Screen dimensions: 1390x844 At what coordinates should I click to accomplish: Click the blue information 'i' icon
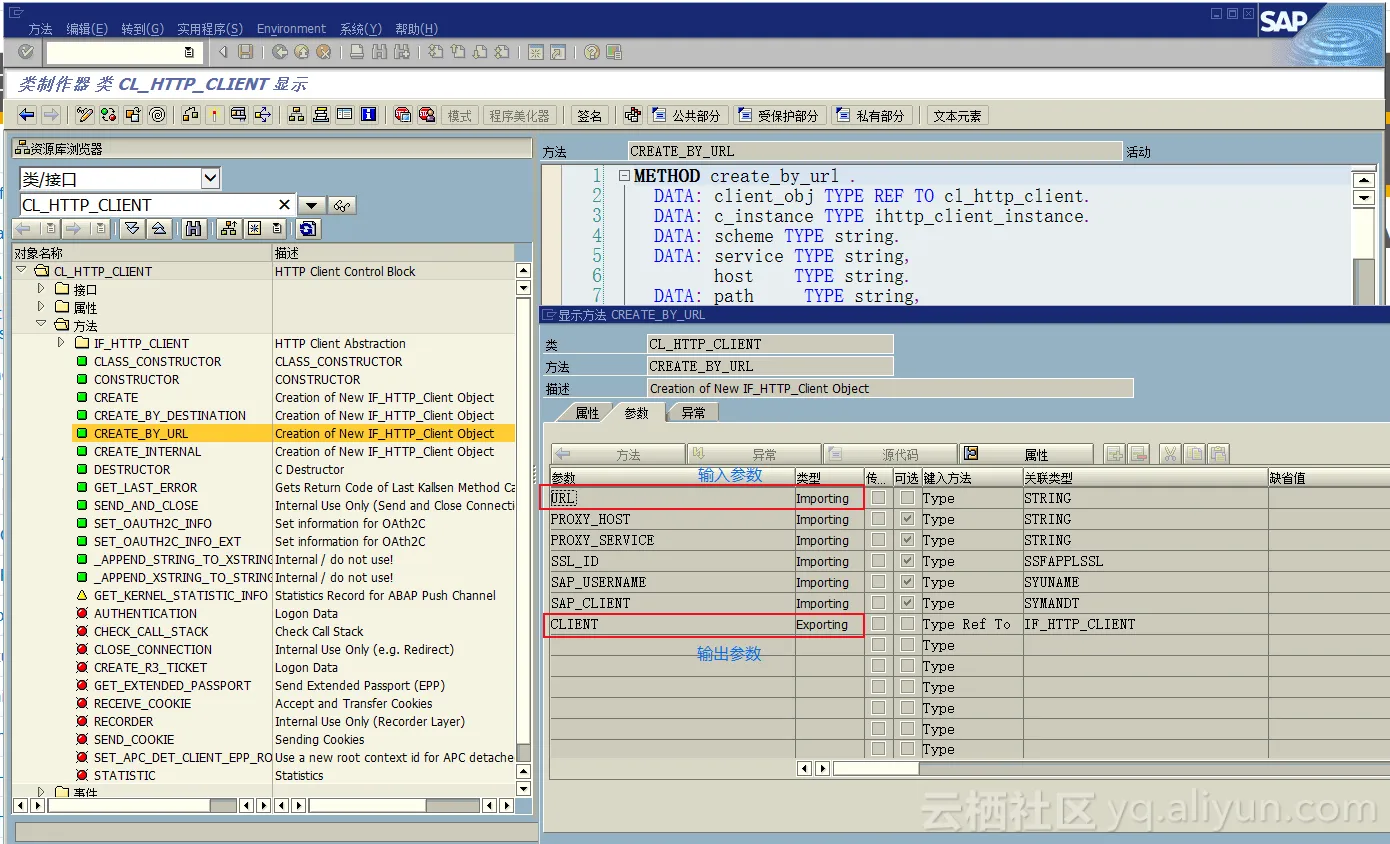click(368, 115)
